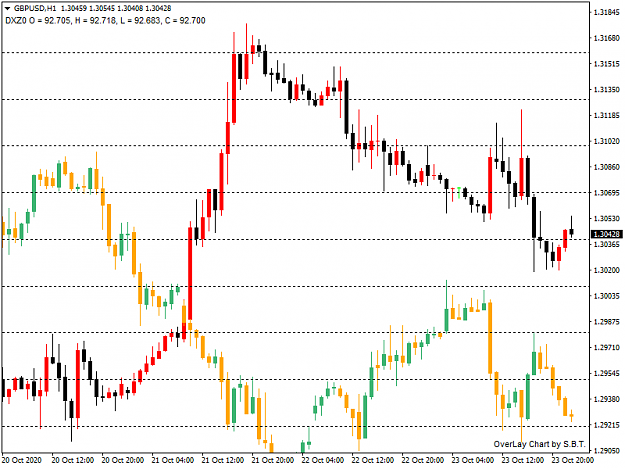
Task: Click the 1.29050 price axis label
Action: pos(607,451)
